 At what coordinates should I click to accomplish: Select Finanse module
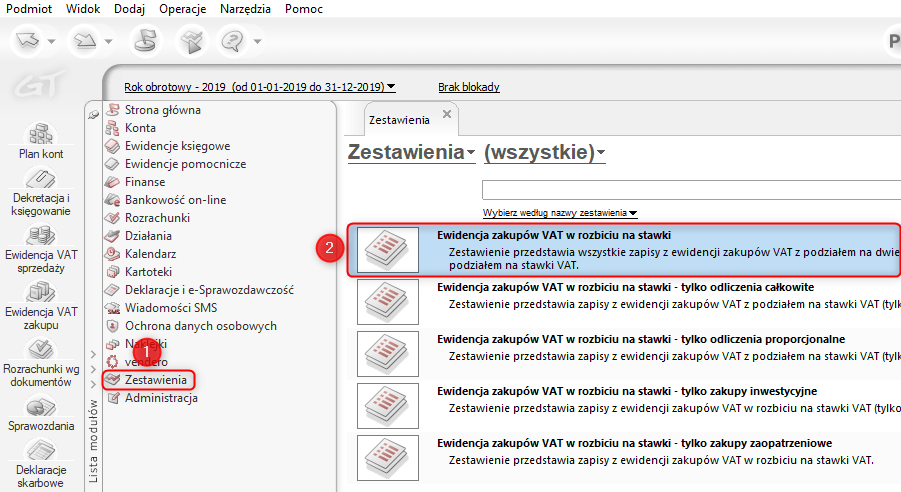point(145,182)
